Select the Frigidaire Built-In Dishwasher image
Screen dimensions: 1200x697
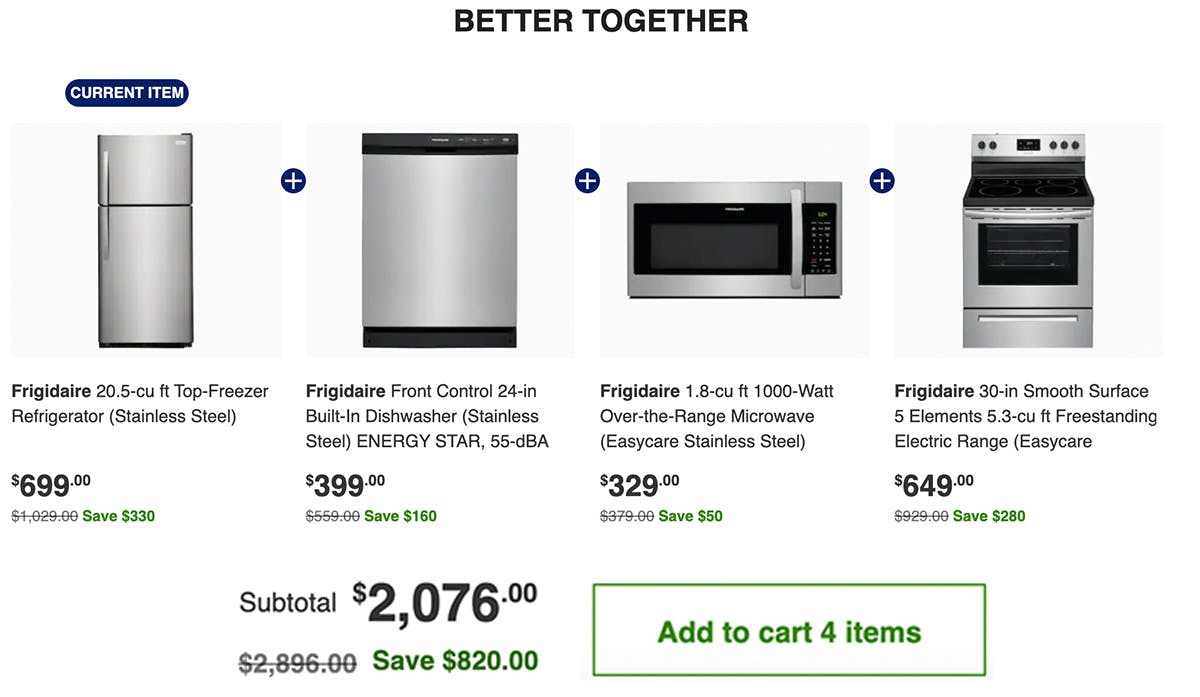coord(440,240)
